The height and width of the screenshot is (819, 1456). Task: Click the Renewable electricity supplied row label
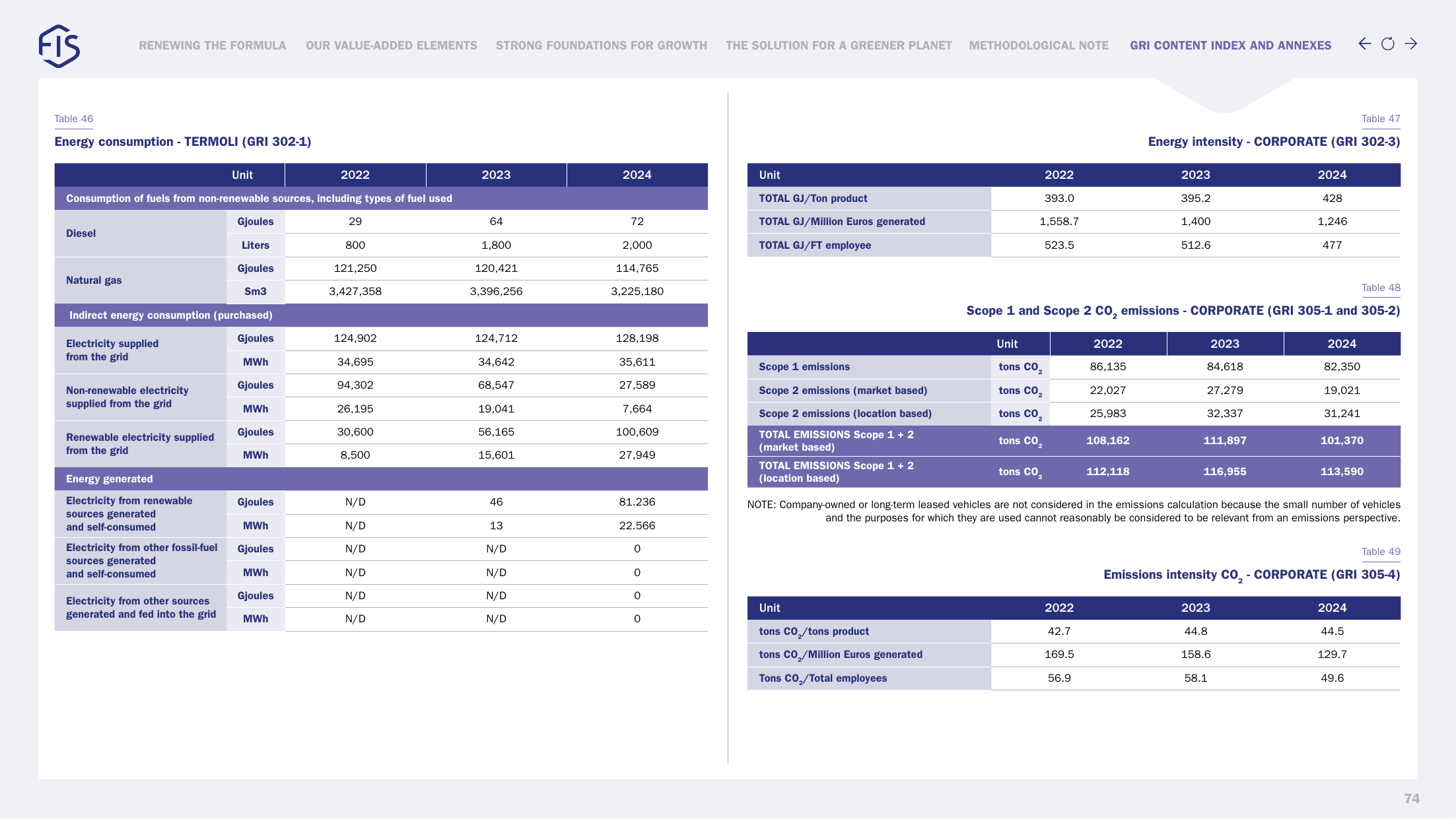tap(140, 444)
